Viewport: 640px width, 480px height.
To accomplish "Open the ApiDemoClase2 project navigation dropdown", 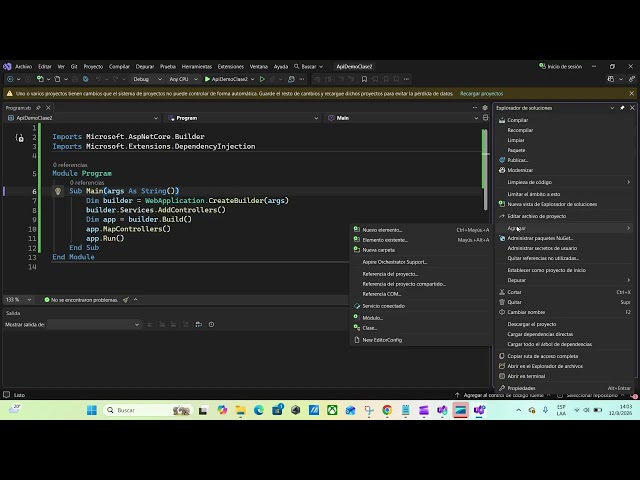I will point(83,118).
